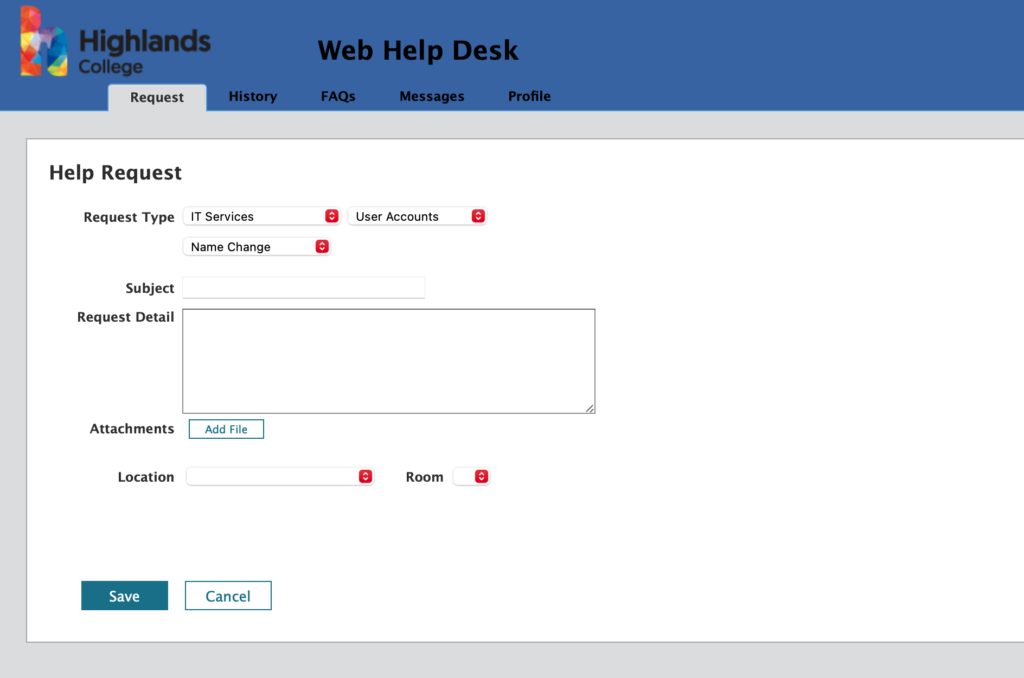Focus the Request Detail text area
This screenshot has height=678, width=1024.
(x=388, y=360)
